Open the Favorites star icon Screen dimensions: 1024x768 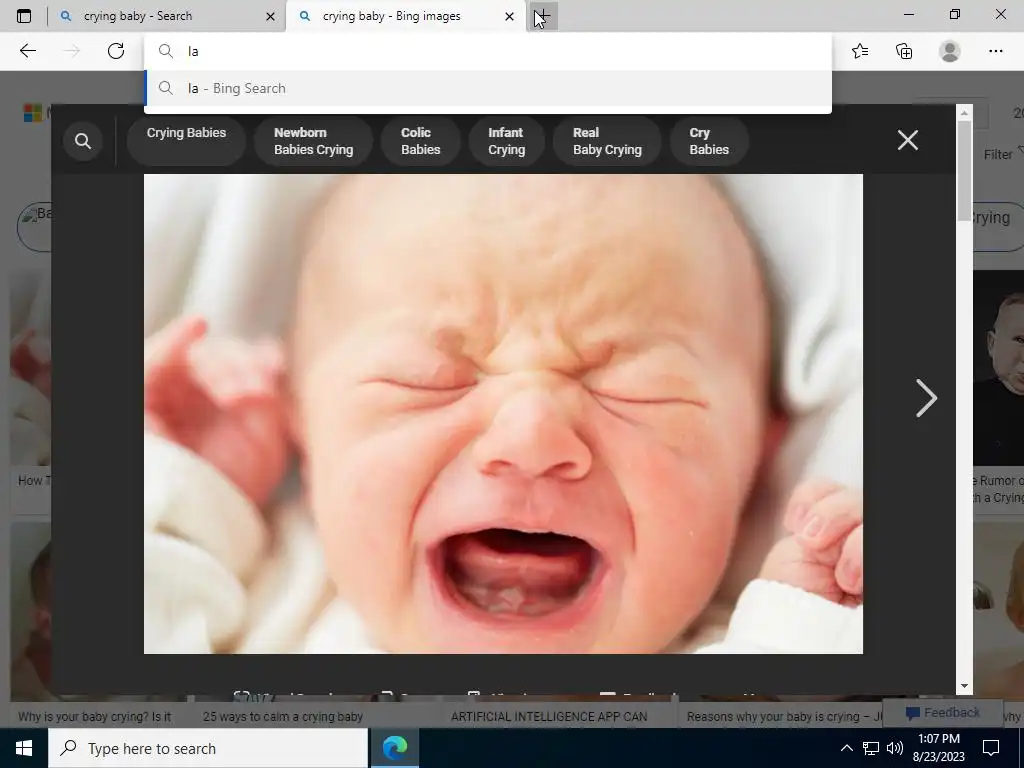coord(860,51)
